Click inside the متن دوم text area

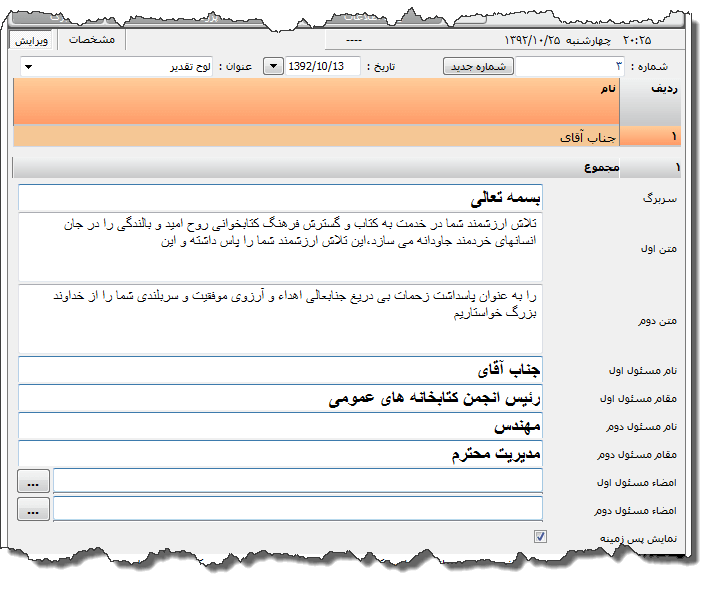pyautogui.click(x=280, y=319)
